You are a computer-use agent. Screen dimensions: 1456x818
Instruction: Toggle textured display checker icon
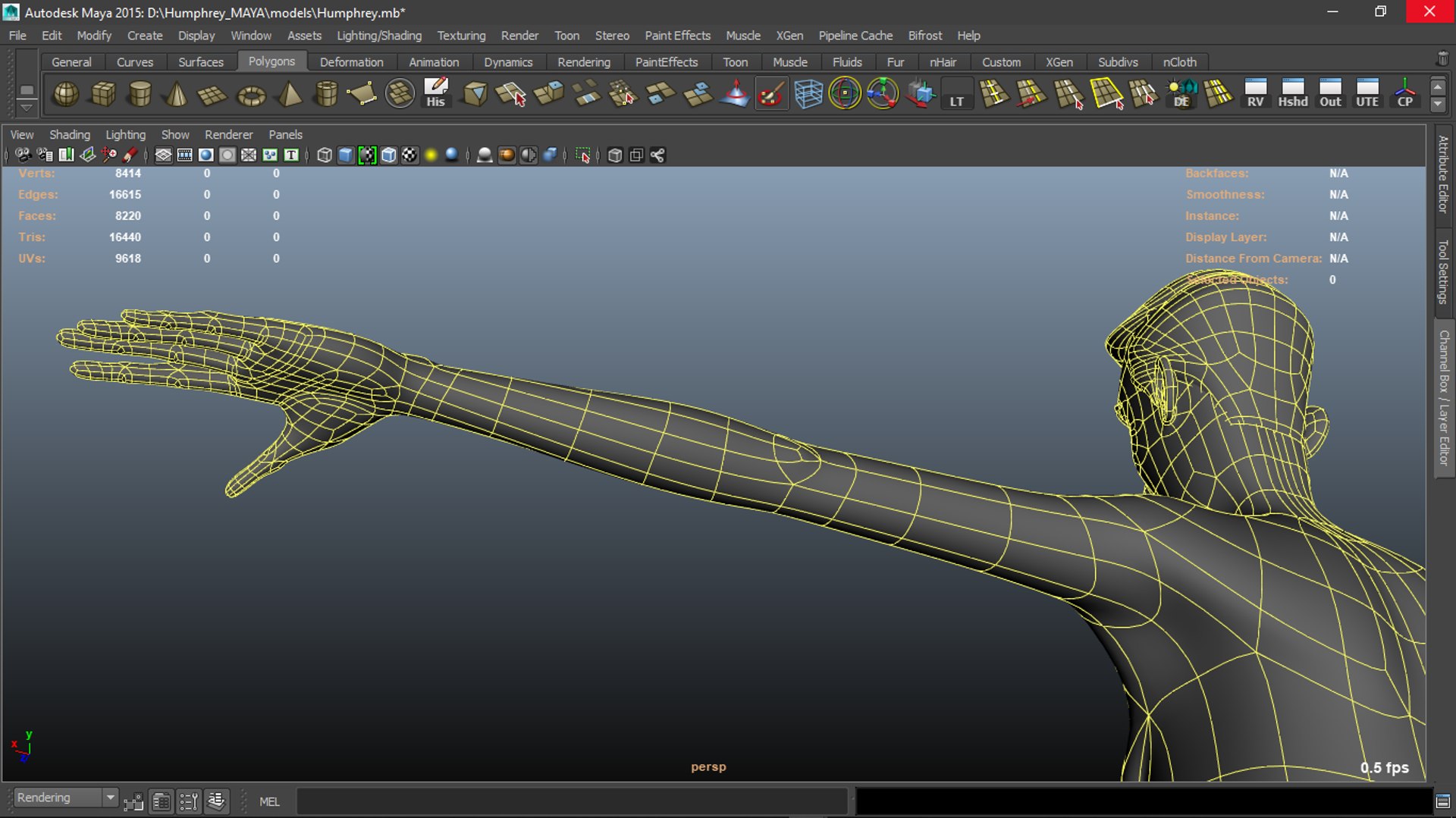409,155
